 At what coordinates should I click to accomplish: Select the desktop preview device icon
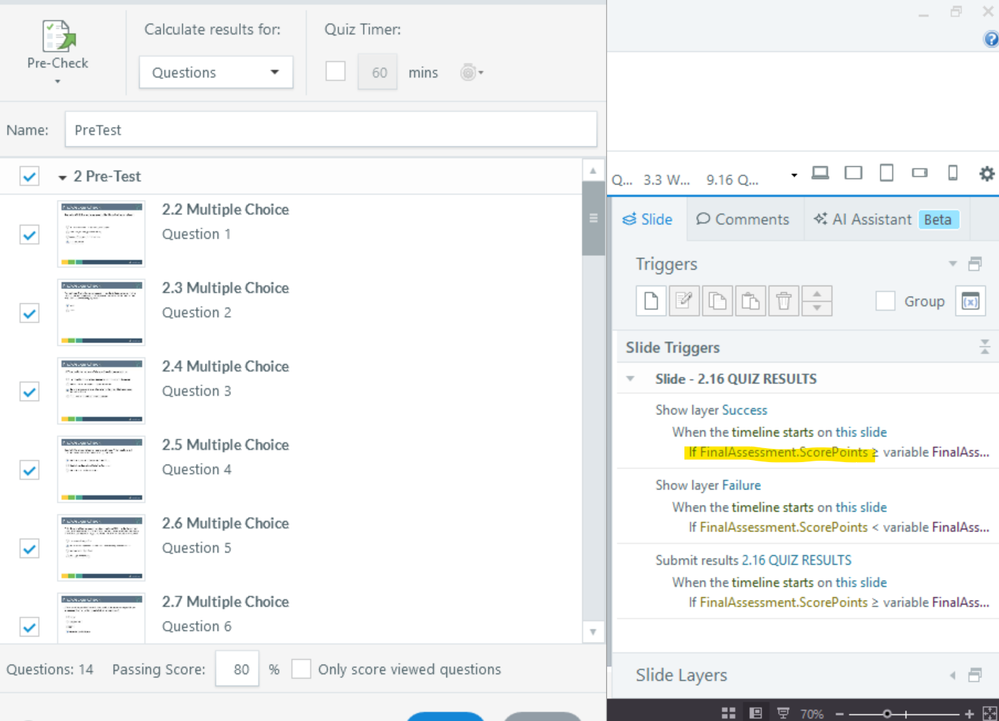(x=820, y=173)
